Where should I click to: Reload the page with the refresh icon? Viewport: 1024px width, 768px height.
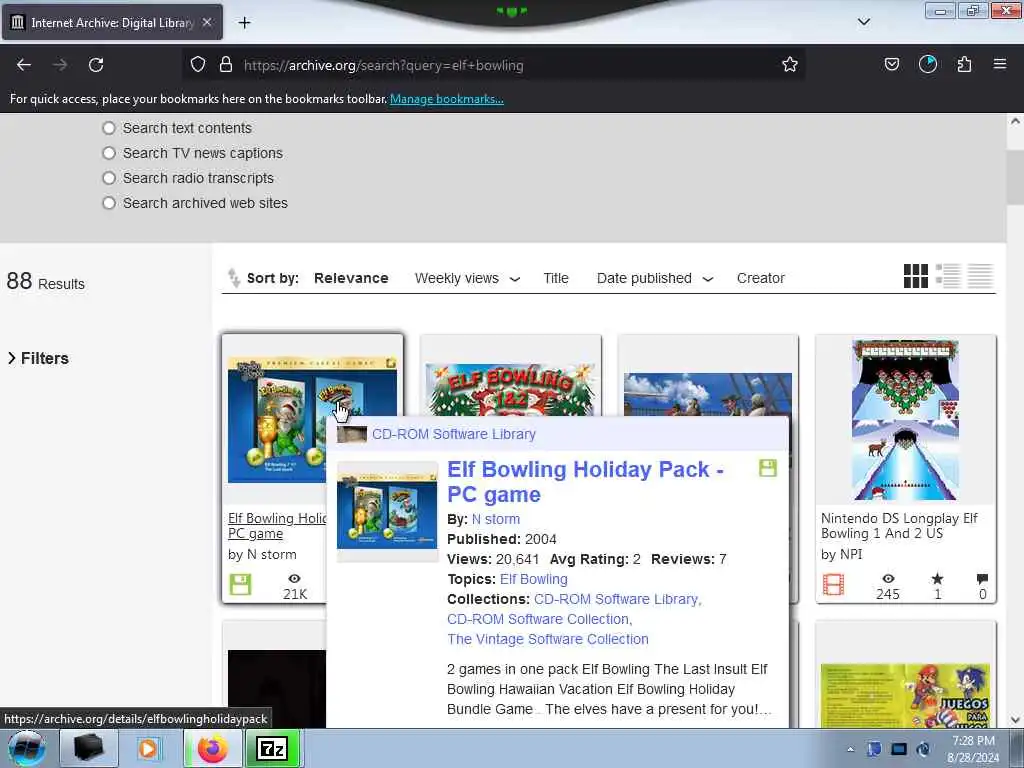[x=96, y=65]
